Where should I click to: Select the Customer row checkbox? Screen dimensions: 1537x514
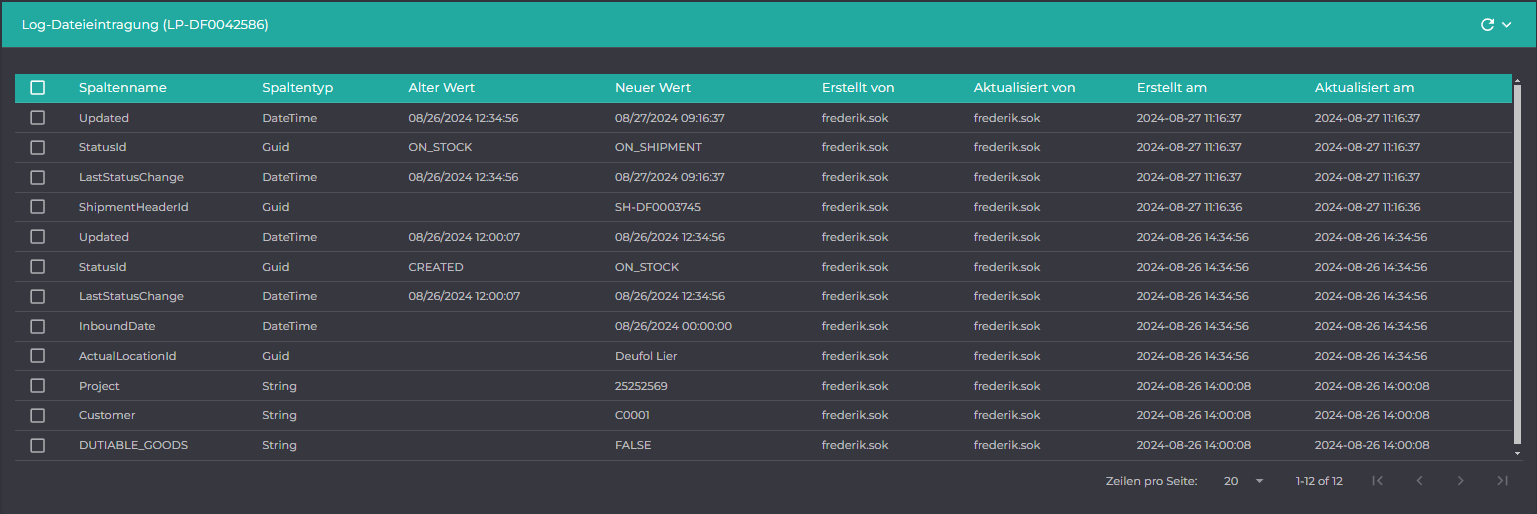pyautogui.click(x=38, y=415)
